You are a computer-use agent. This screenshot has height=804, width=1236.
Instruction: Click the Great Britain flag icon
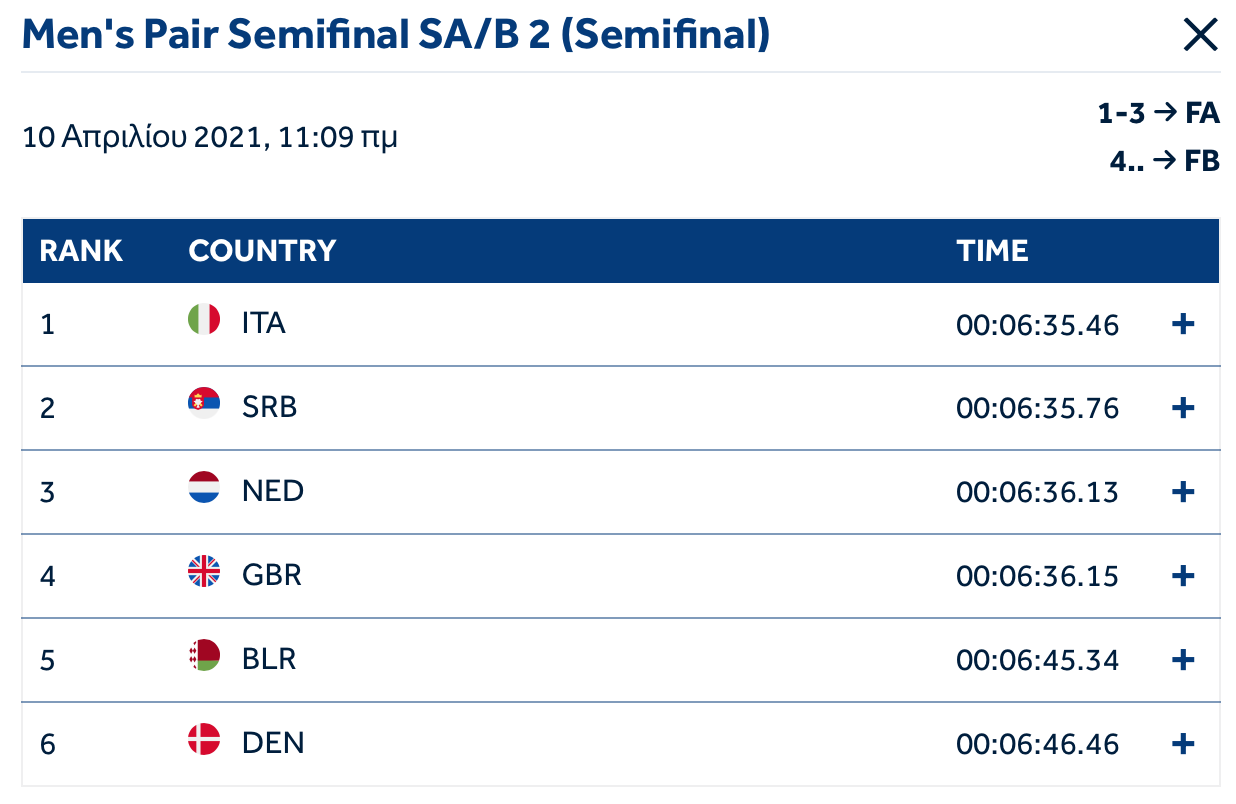[204, 571]
